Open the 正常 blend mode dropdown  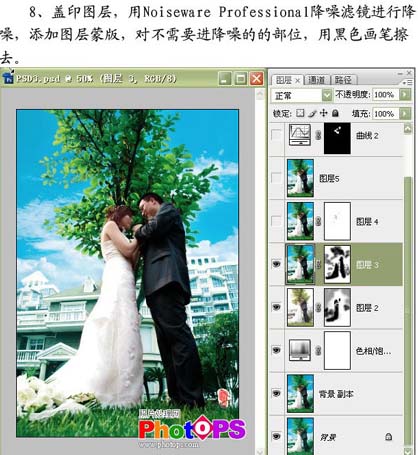click(x=301, y=96)
